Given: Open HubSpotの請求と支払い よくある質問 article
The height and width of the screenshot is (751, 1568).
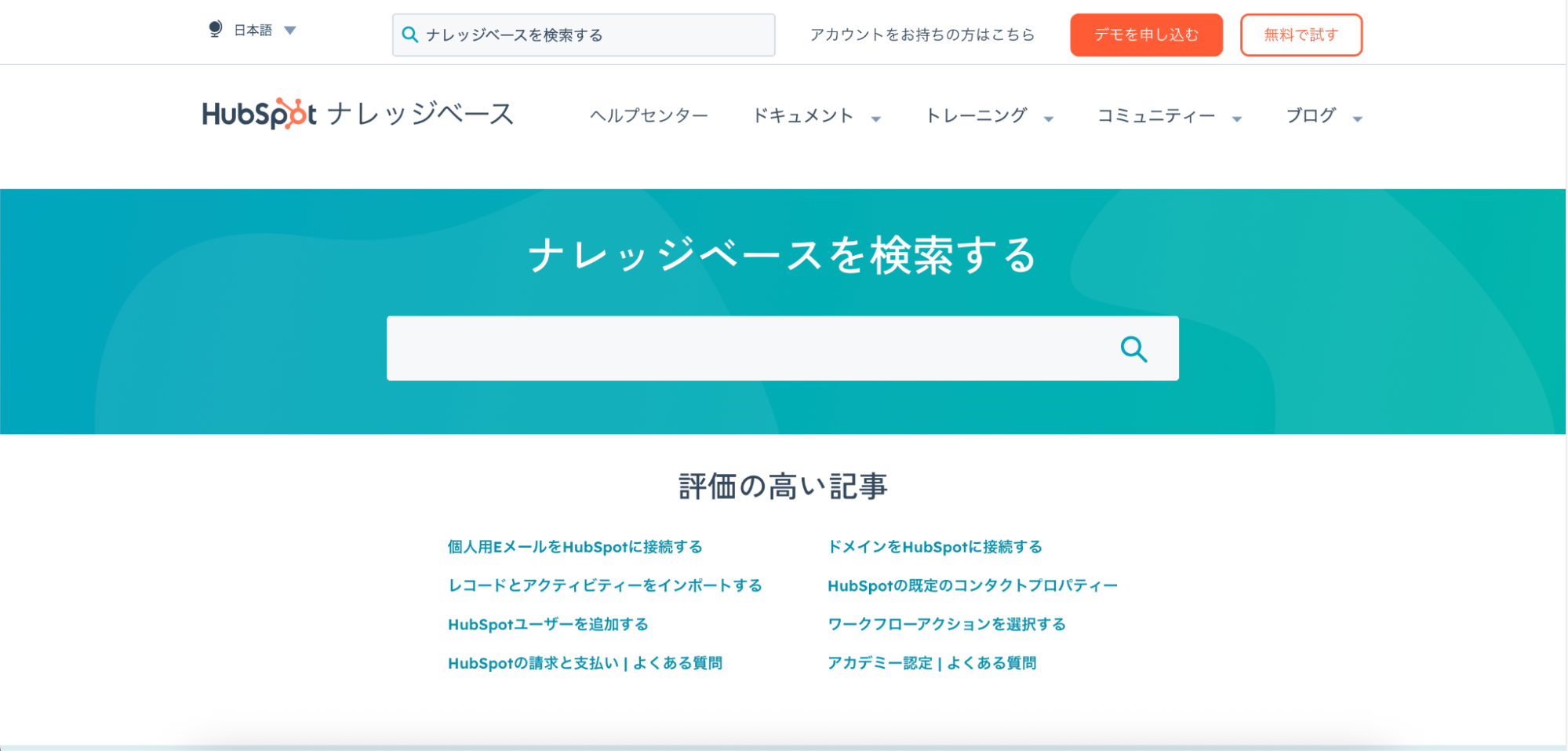Looking at the screenshot, I should (x=585, y=663).
